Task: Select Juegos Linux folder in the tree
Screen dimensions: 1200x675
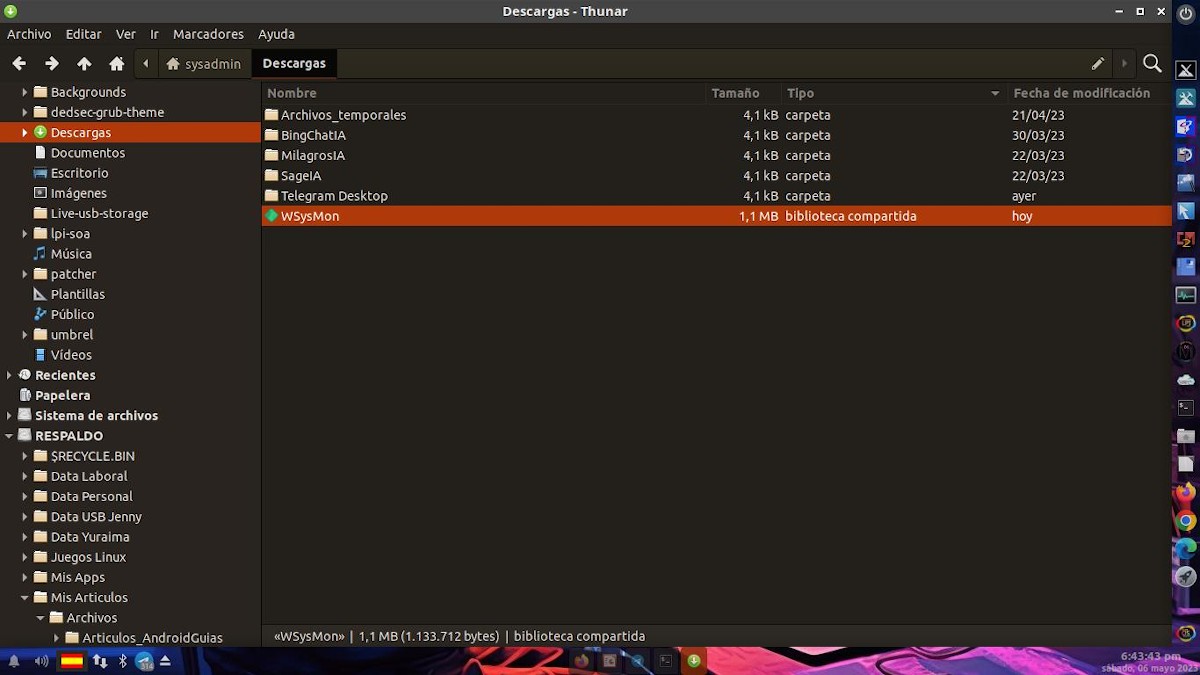Action: (88, 557)
